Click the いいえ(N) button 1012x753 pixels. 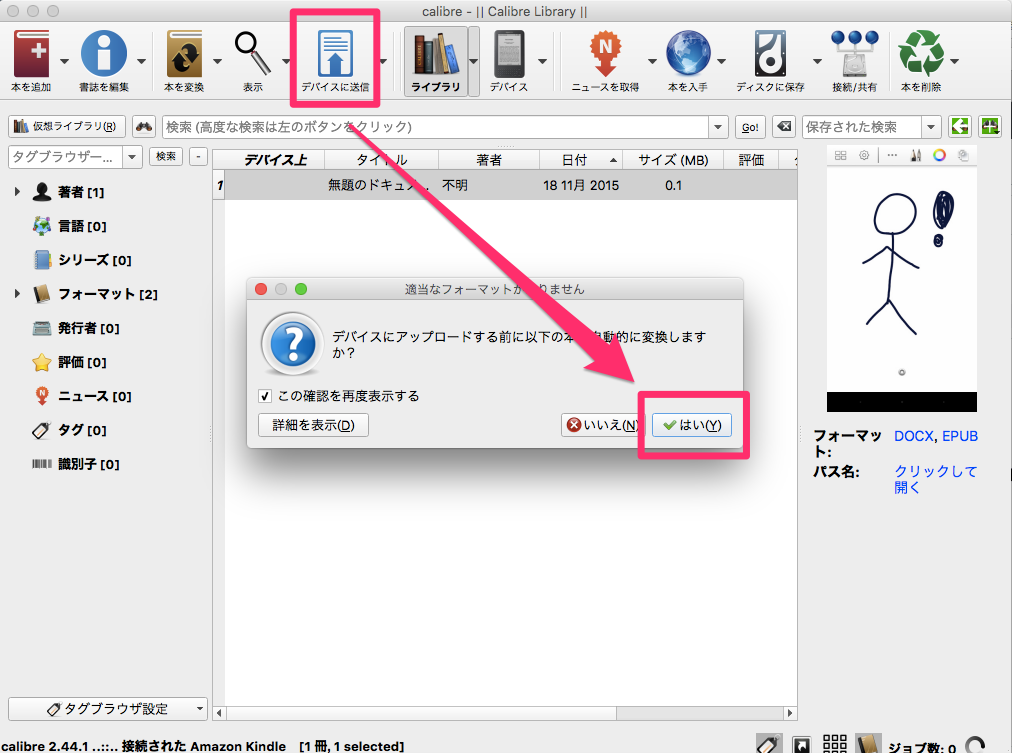pos(601,425)
